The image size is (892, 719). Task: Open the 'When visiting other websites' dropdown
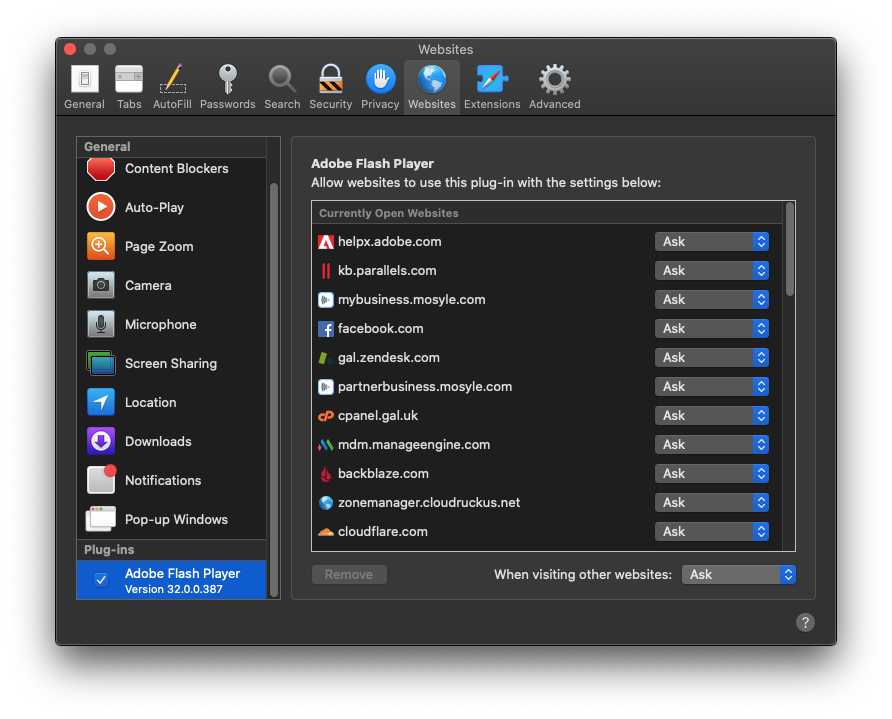(738, 575)
